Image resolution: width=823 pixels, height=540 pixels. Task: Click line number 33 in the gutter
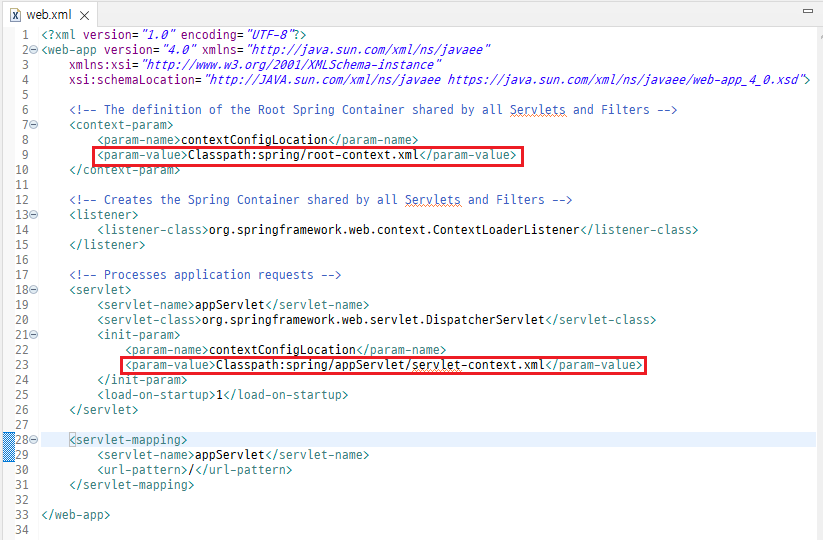(22, 515)
